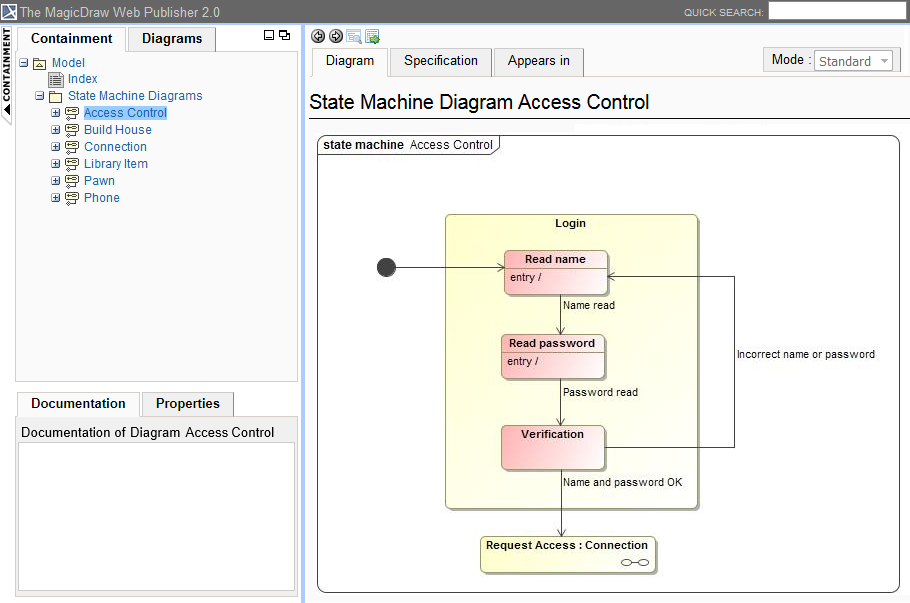Select the Phone item in the tree

click(x=101, y=198)
